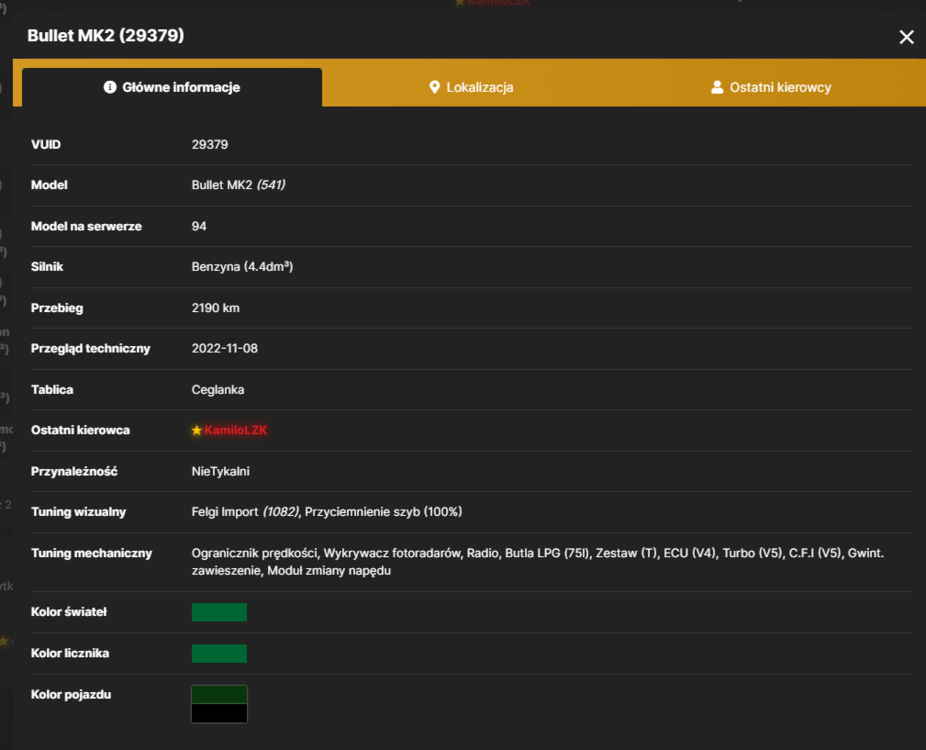Click the Kolor świateł green swatch
This screenshot has width=926, height=750.
(219, 612)
